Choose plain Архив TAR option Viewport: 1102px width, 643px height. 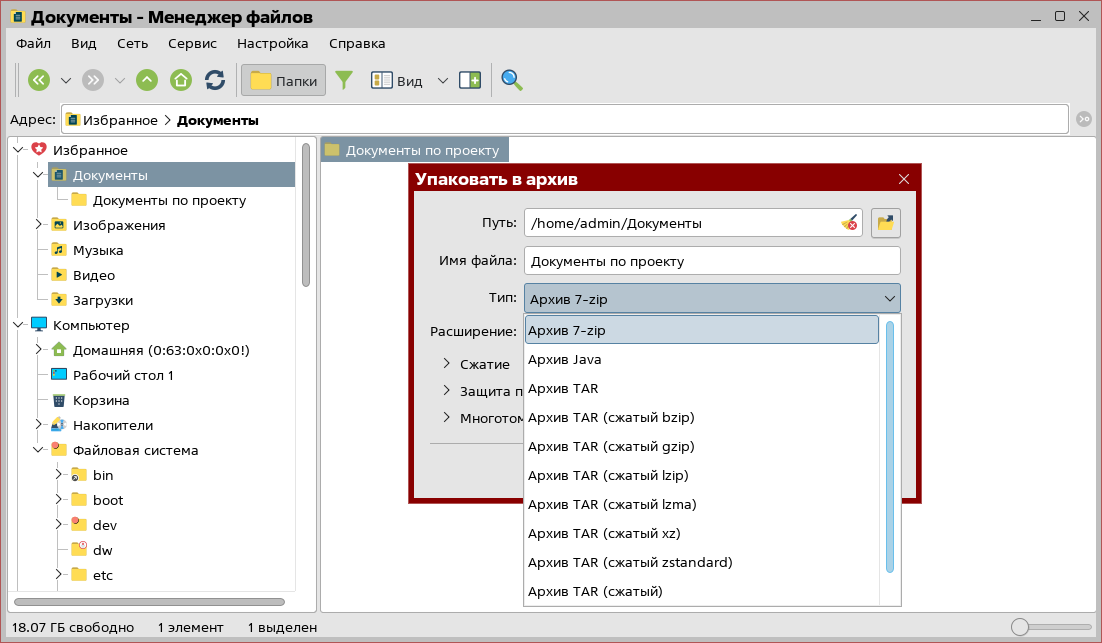[x=701, y=389]
